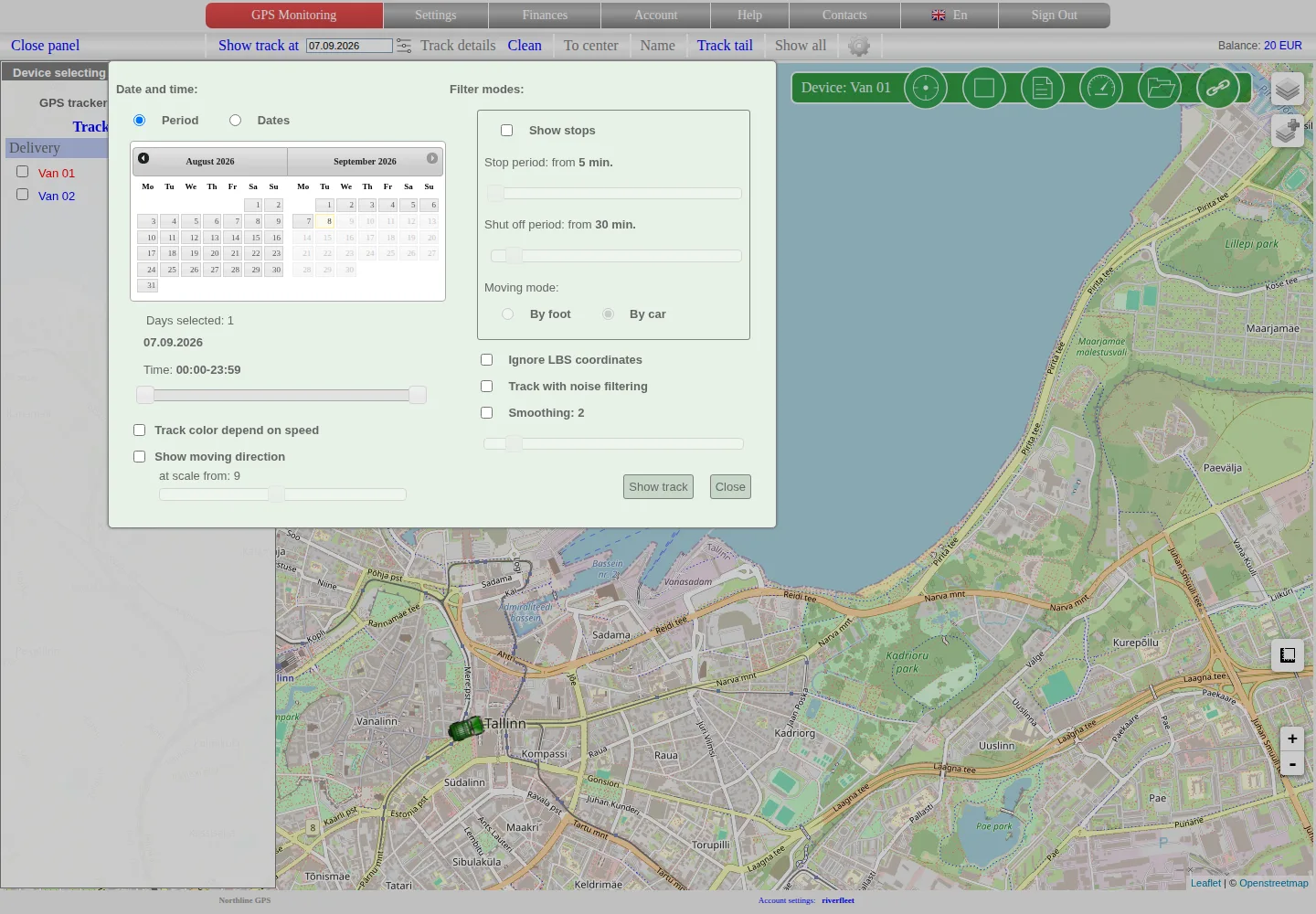Viewport: 1316px width, 914px height.
Task: Click the Name toolbar item
Action: click(658, 46)
